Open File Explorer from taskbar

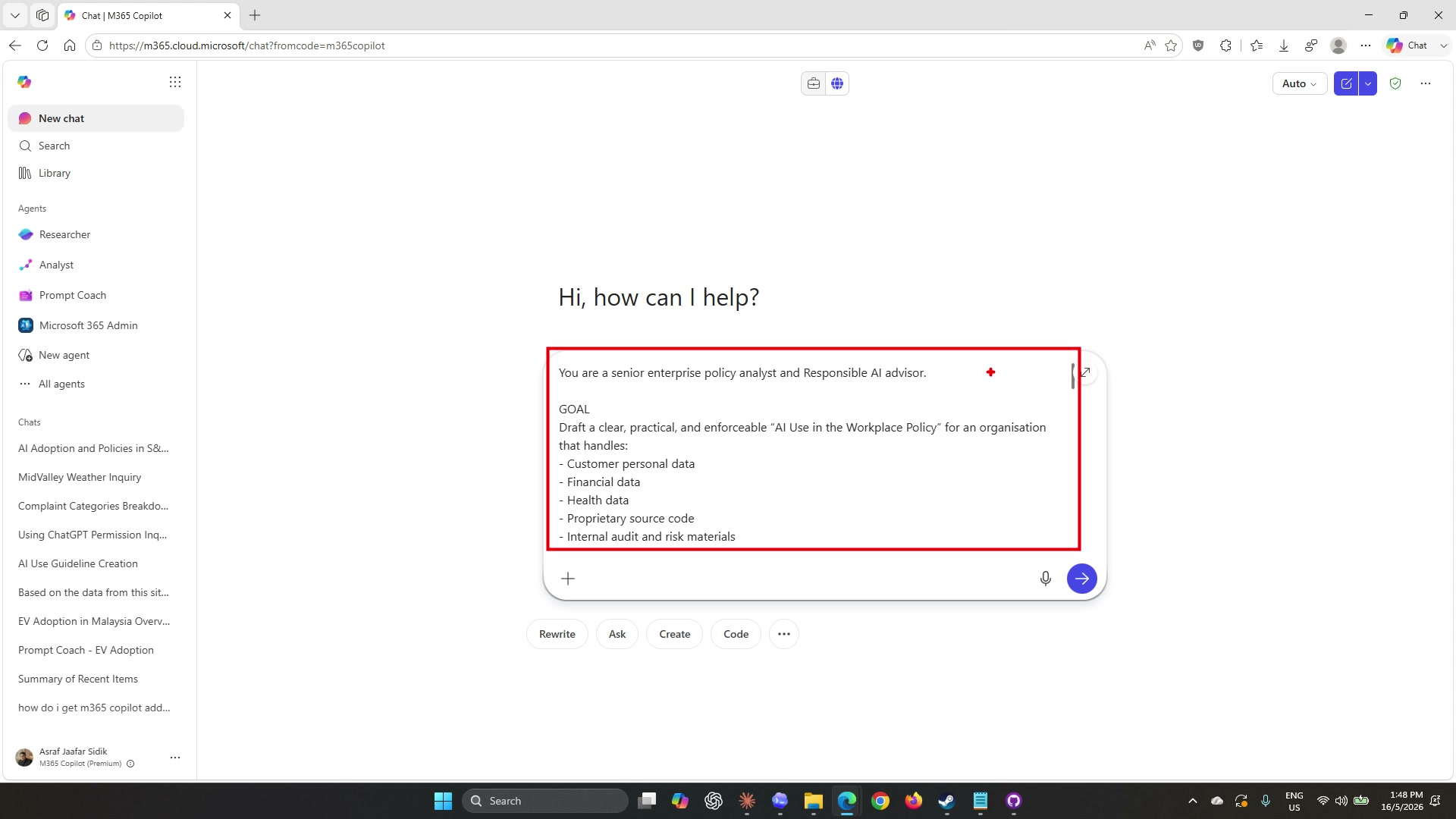tap(814, 801)
